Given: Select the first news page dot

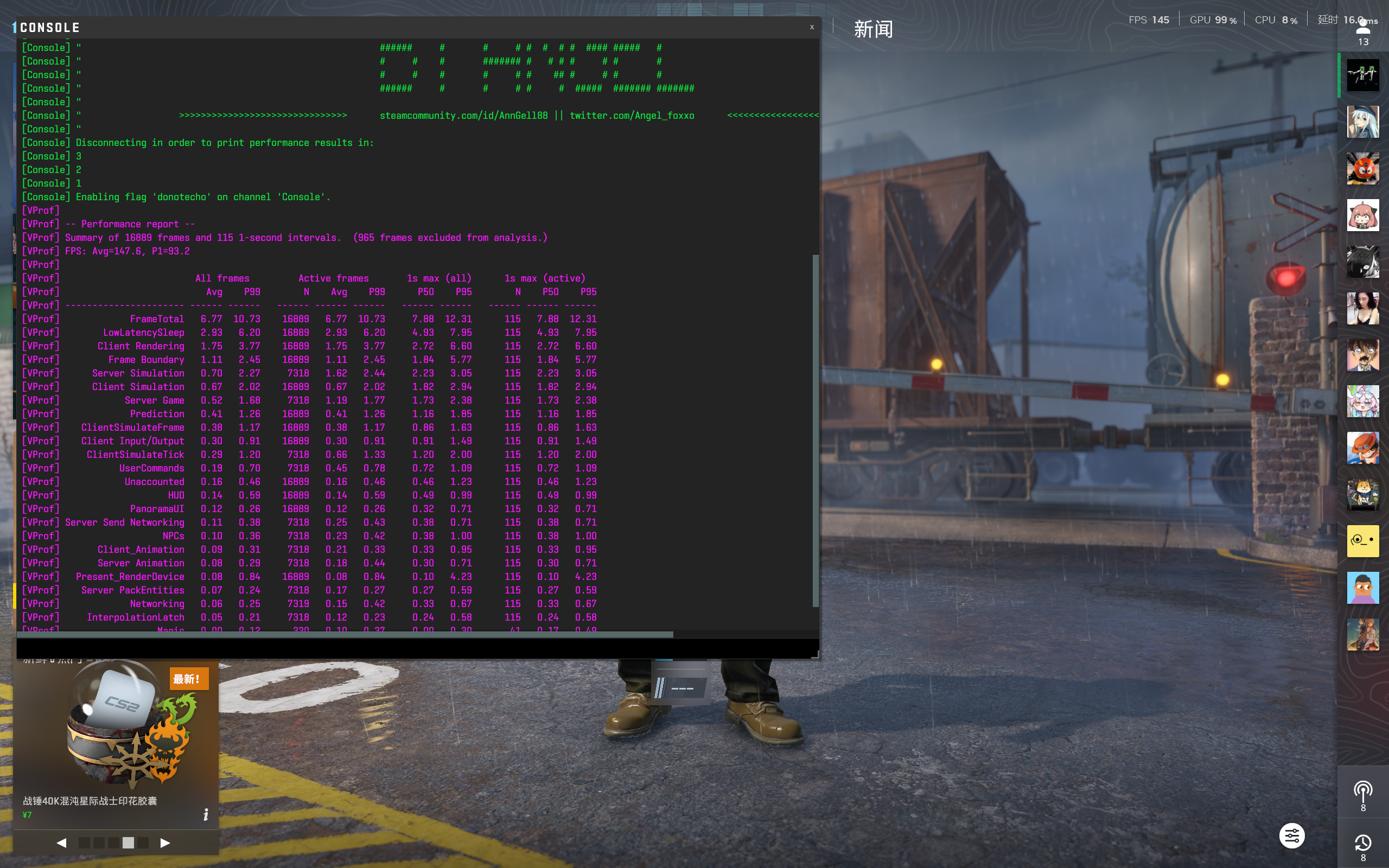Looking at the screenshot, I should tap(85, 843).
